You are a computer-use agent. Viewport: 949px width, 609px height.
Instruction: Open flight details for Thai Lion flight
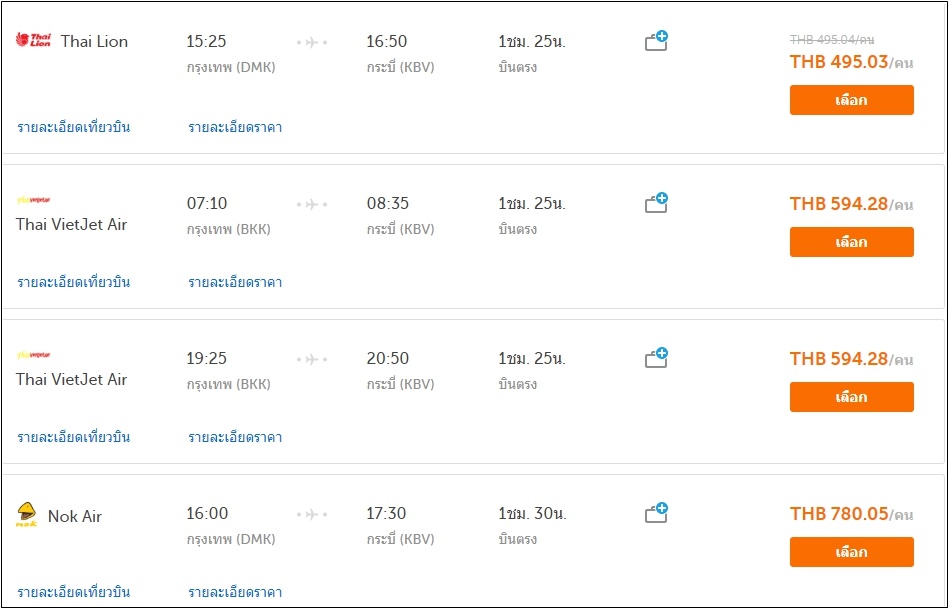click(73, 127)
